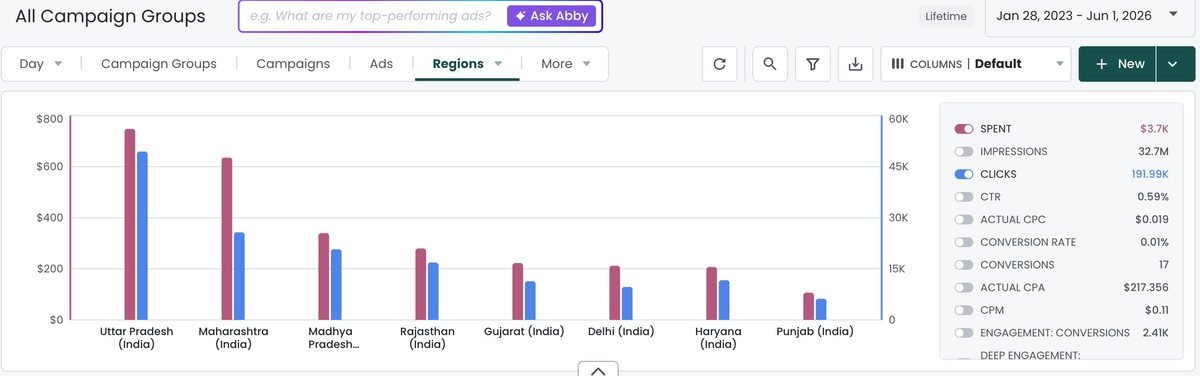The width and height of the screenshot is (1200, 376).
Task: Enable the ACTUAL CPC toggle
Action: coord(964,220)
